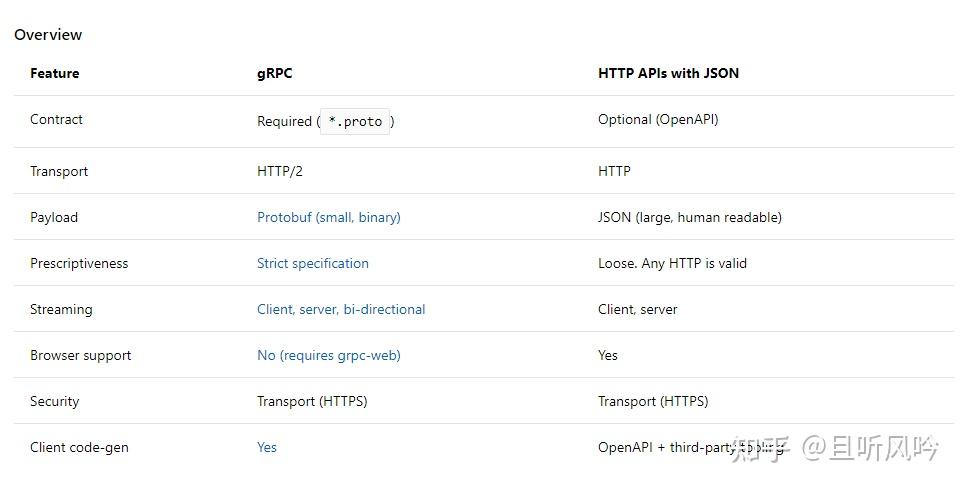
Task: Open the "No (requires grpc-web)" link
Action: point(328,356)
